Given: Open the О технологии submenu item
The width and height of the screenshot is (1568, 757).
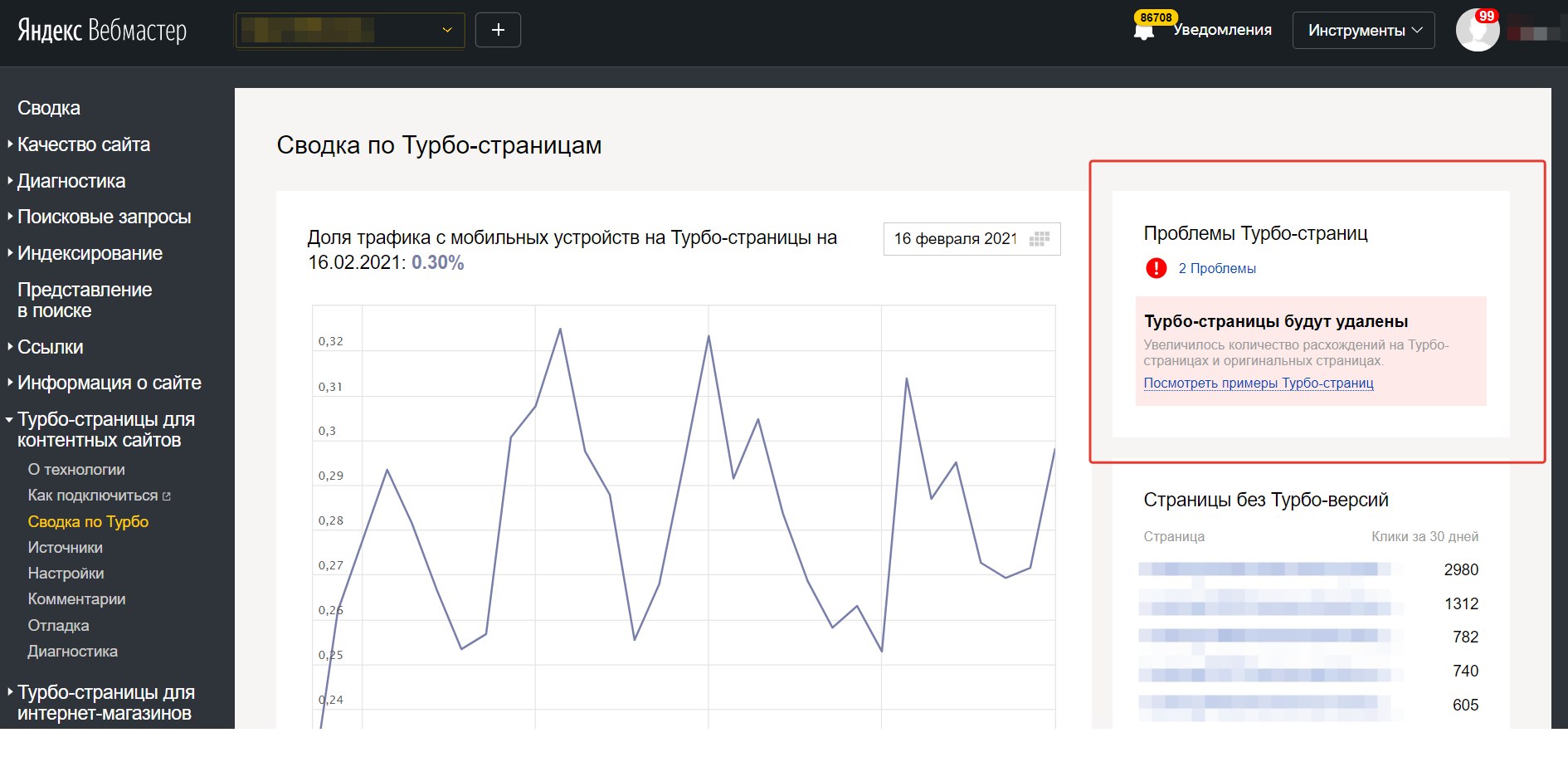Looking at the screenshot, I should 76,470.
